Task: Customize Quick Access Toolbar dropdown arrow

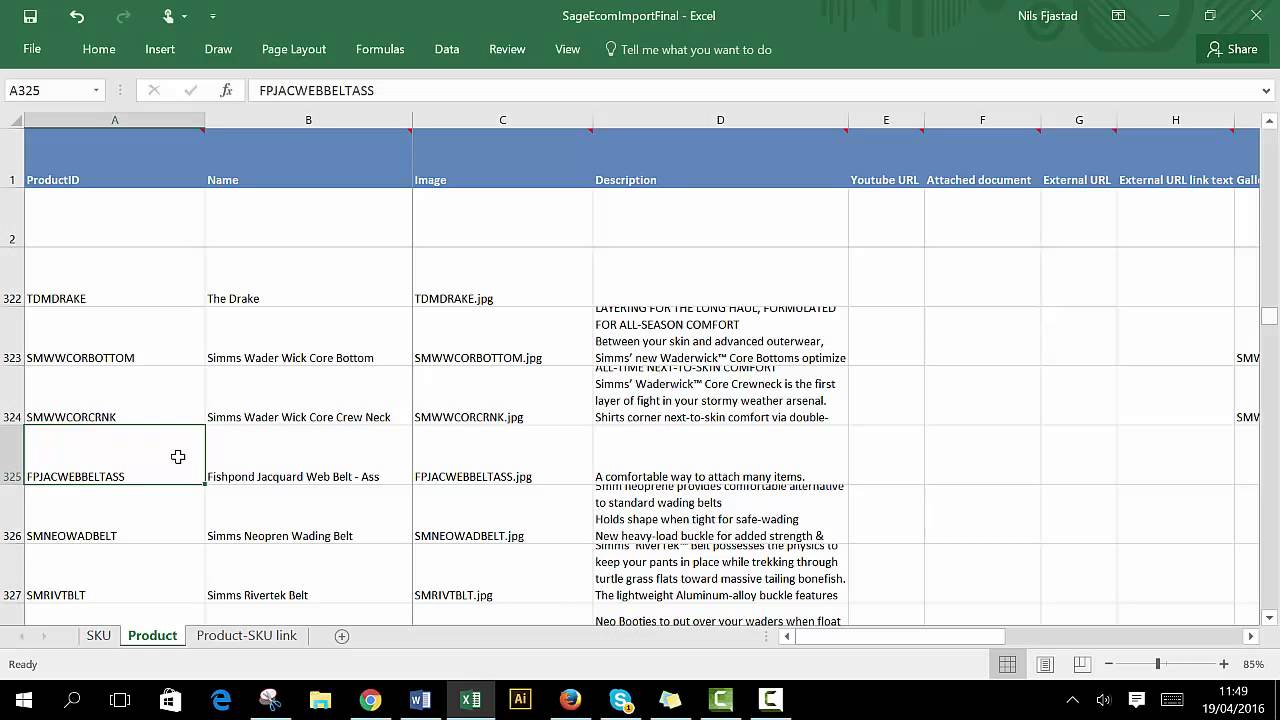Action: click(213, 16)
